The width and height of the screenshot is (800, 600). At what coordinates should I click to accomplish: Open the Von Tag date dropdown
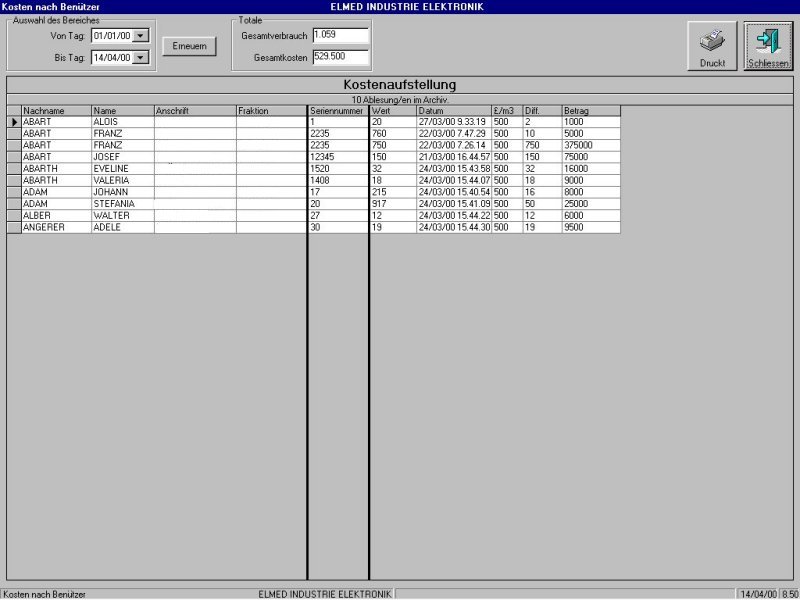[x=140, y=36]
